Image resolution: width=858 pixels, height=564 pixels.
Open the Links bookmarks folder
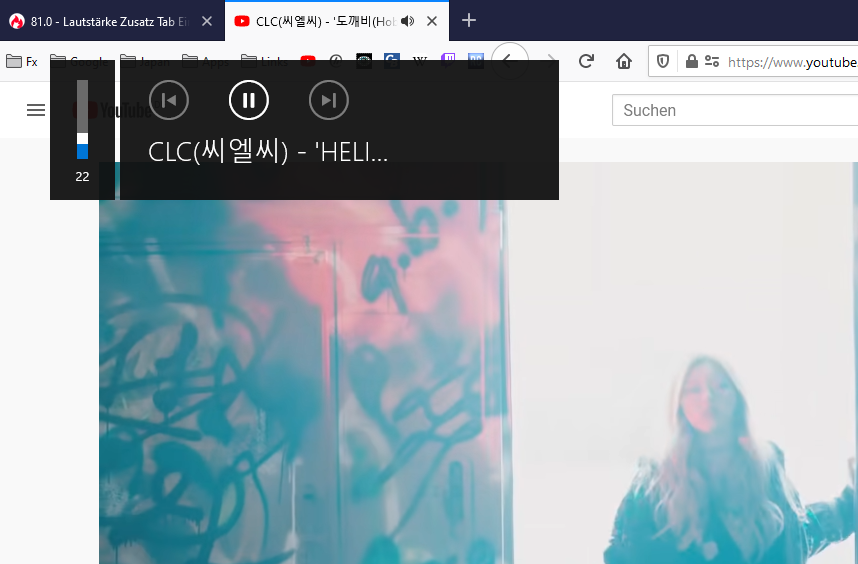click(x=265, y=61)
